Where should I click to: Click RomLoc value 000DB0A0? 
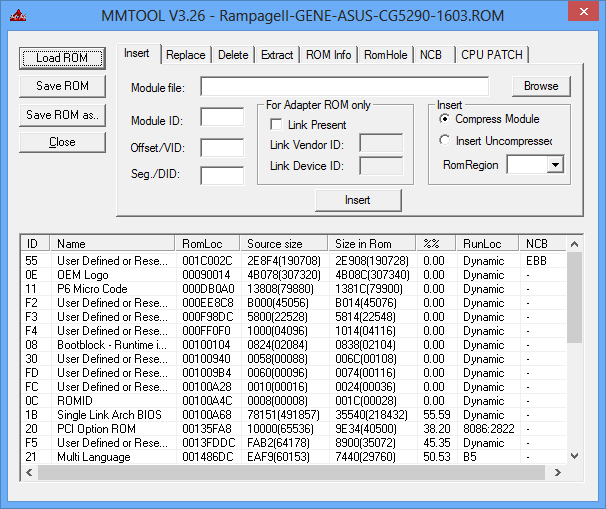click(208, 289)
